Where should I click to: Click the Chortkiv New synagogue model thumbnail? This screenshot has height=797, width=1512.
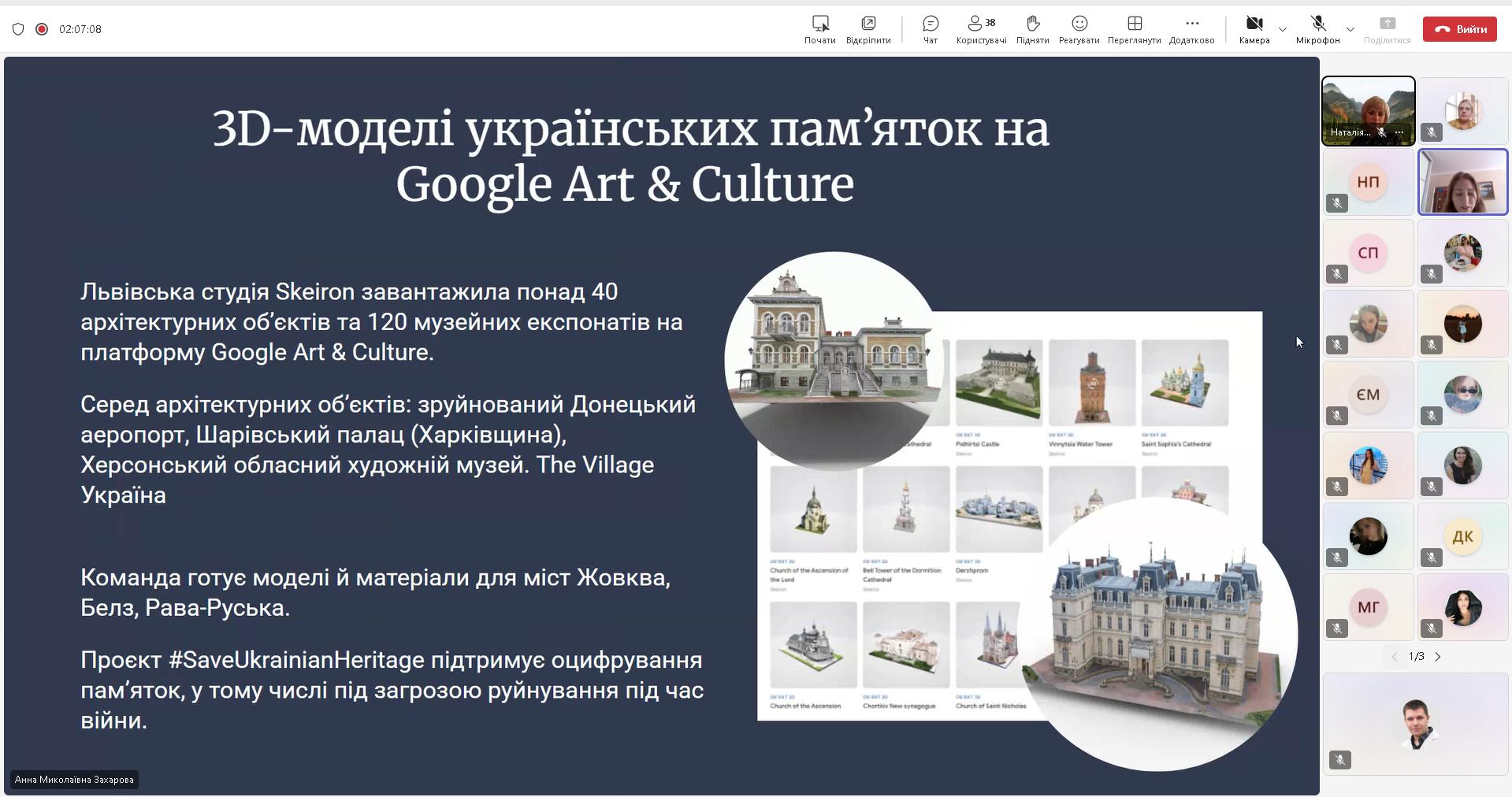click(x=906, y=645)
